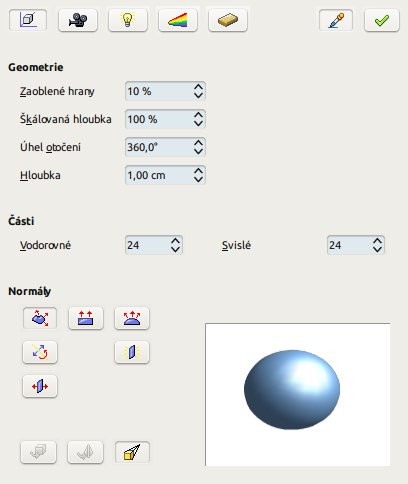Open the Material tab with brick icon
The width and height of the screenshot is (408, 484).
[228, 20]
